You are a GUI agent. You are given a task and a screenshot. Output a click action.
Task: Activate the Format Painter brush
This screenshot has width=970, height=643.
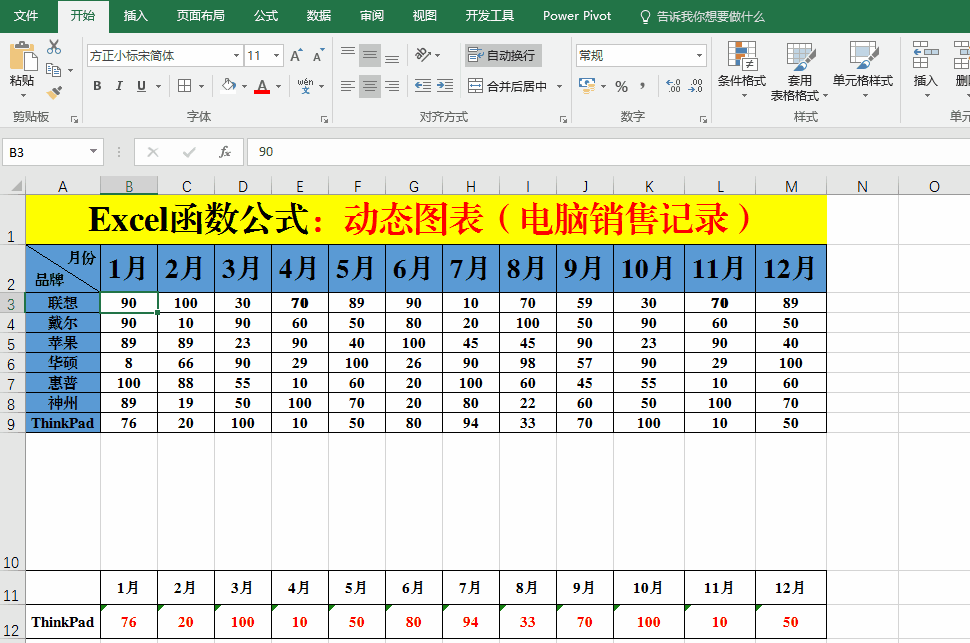[x=54, y=93]
